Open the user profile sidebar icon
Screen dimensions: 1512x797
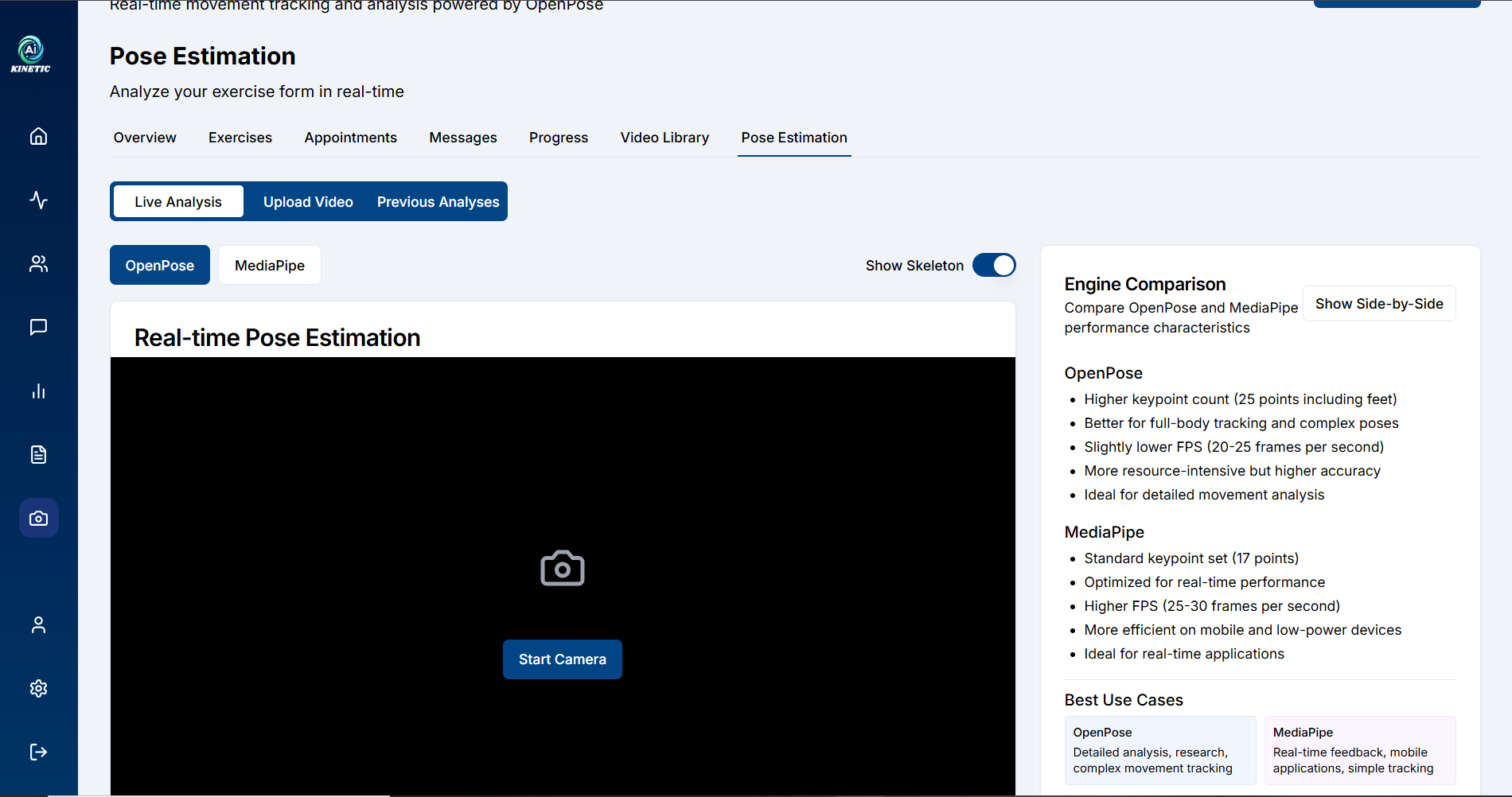(38, 625)
